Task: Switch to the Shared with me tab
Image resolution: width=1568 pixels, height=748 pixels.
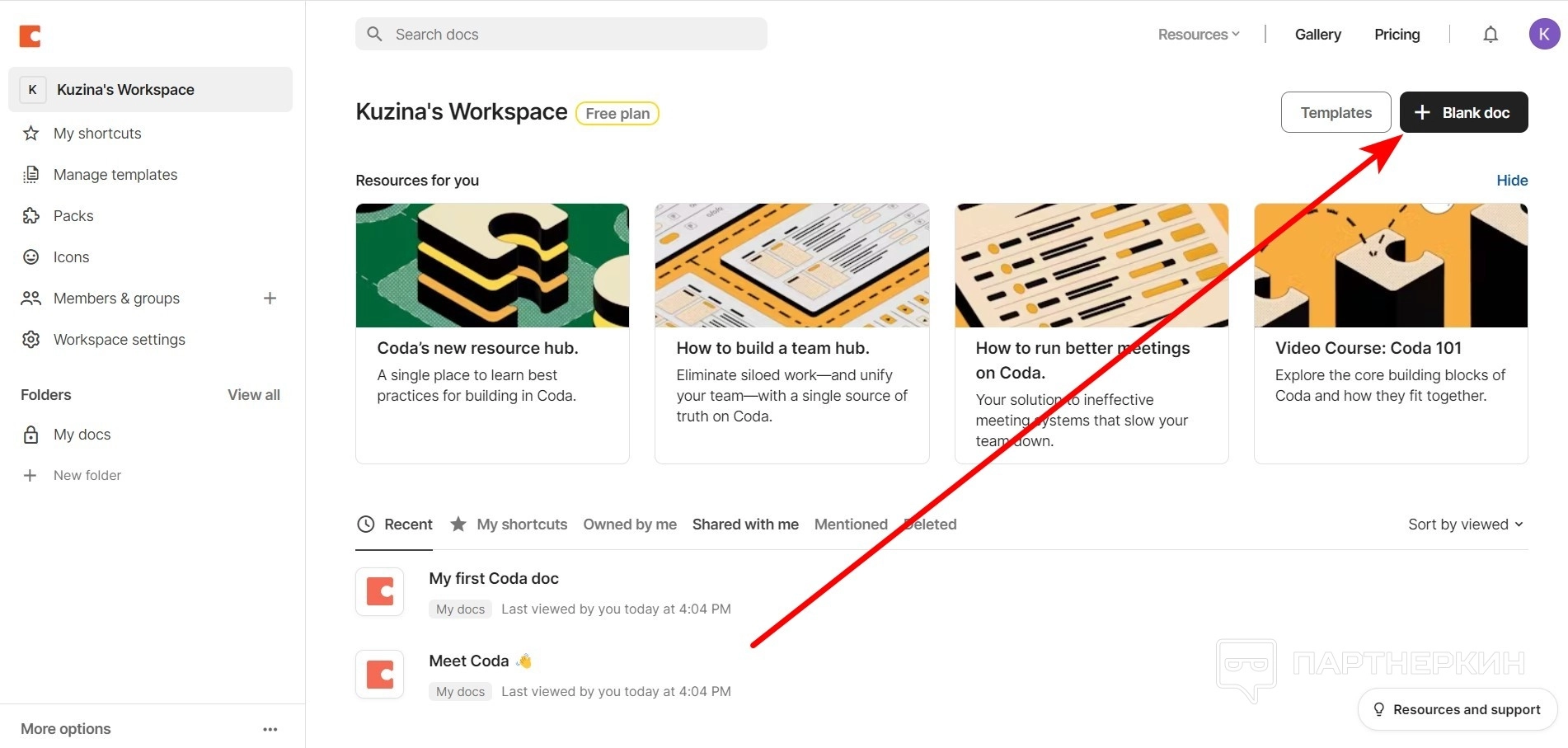Action: pyautogui.click(x=745, y=525)
